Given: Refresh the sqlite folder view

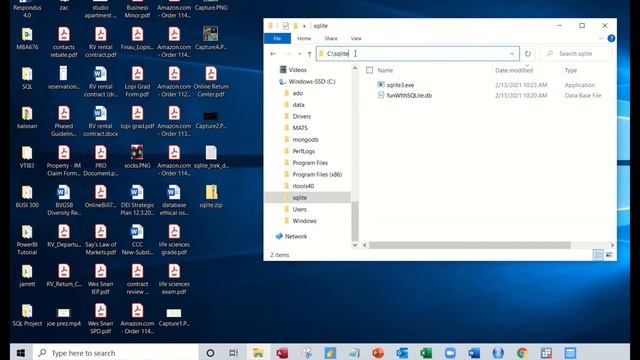Looking at the screenshot, I should (528, 54).
